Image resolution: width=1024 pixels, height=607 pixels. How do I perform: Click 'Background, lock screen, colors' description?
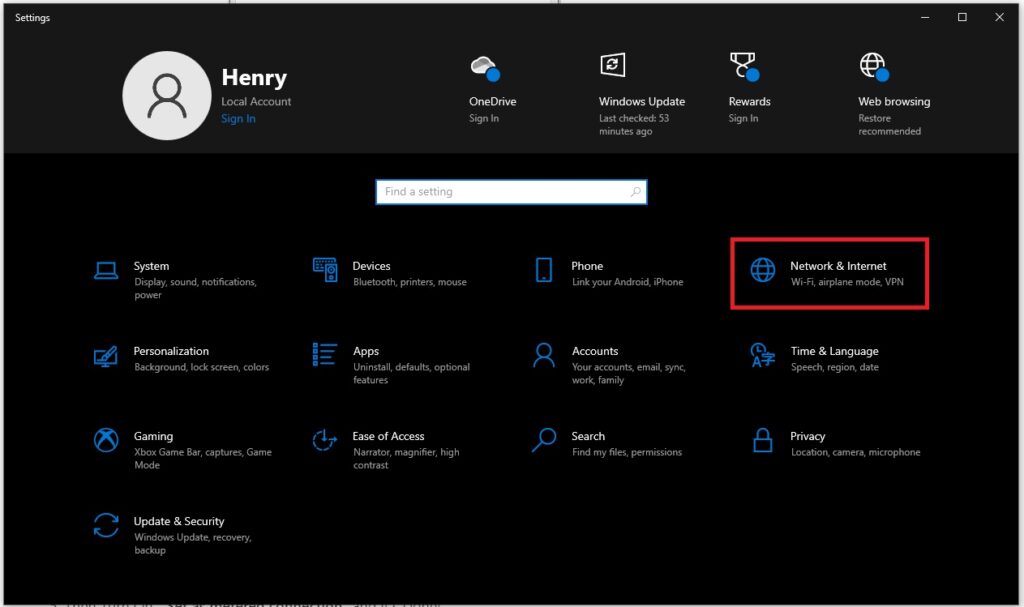click(x=202, y=367)
